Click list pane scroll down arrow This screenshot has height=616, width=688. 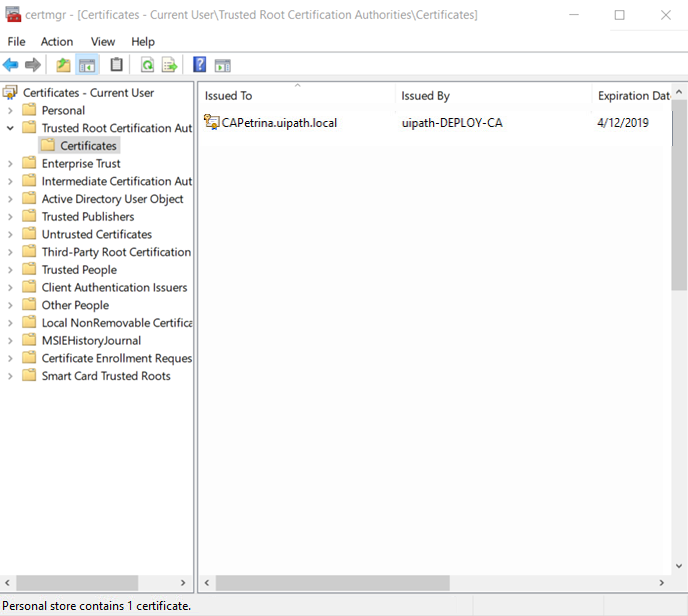coord(679,566)
